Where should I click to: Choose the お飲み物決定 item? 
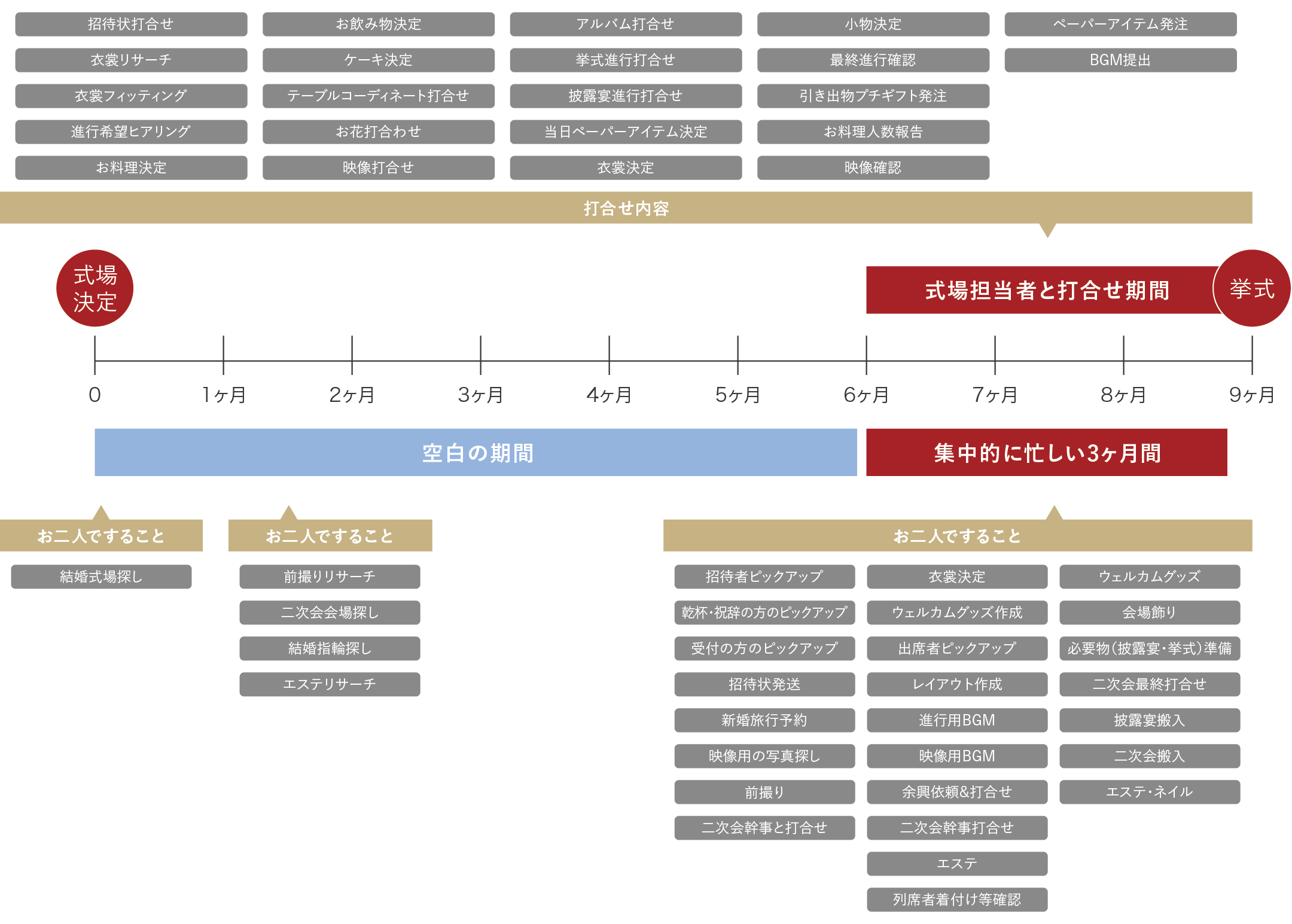point(379,24)
